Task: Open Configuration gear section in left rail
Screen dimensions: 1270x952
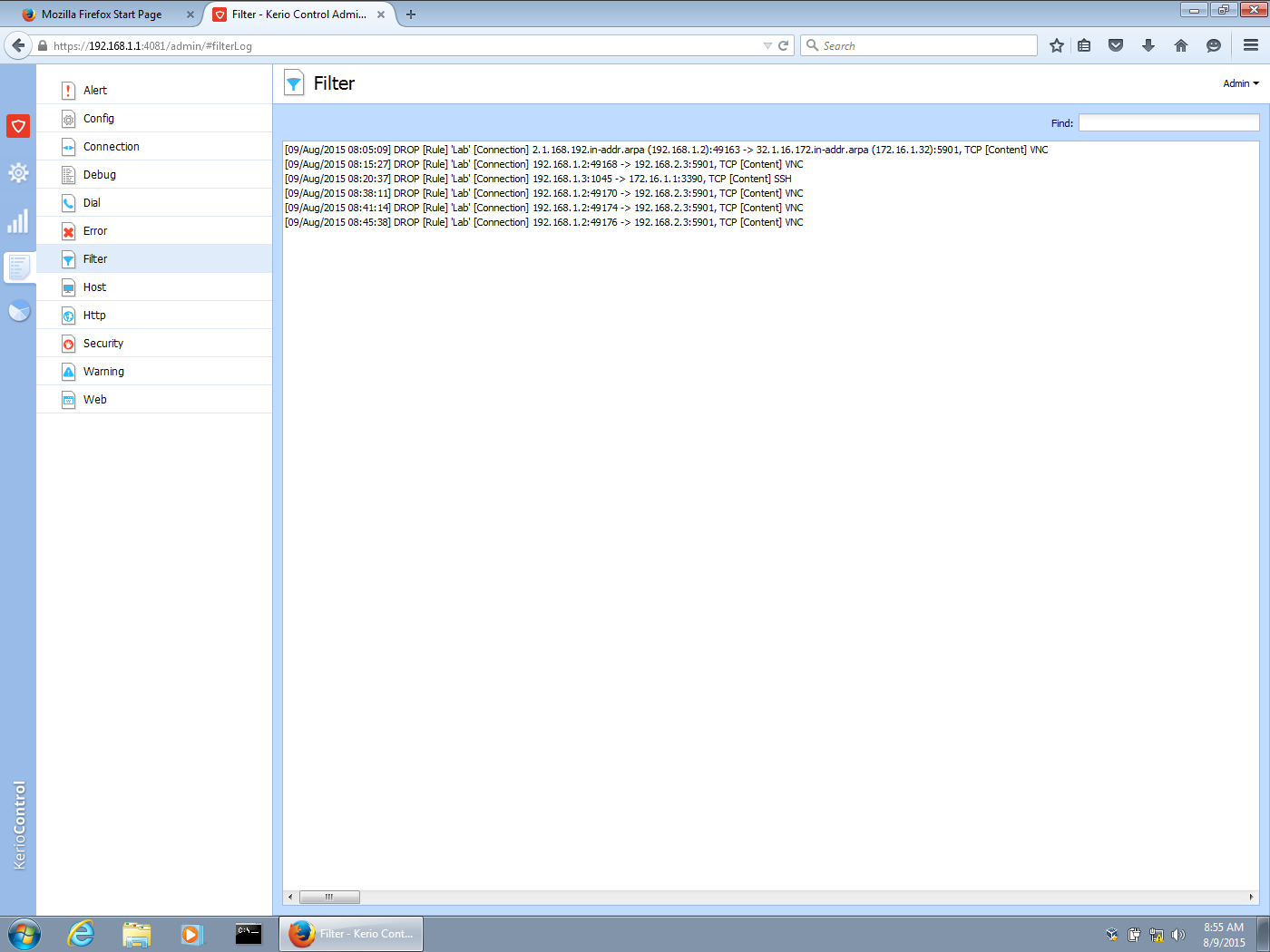Action: 18,173
